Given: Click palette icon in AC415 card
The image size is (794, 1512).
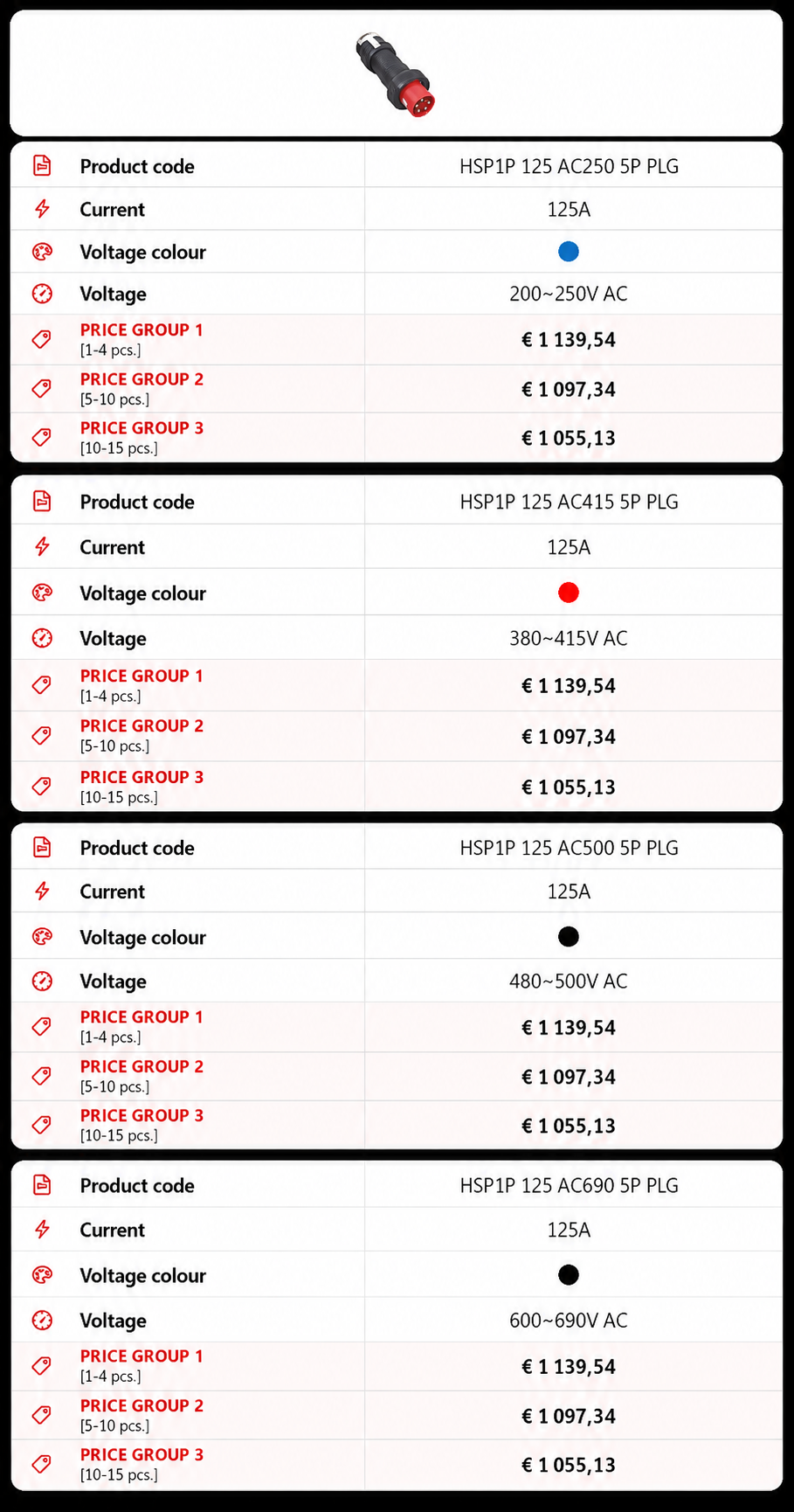Looking at the screenshot, I should click(x=42, y=593).
